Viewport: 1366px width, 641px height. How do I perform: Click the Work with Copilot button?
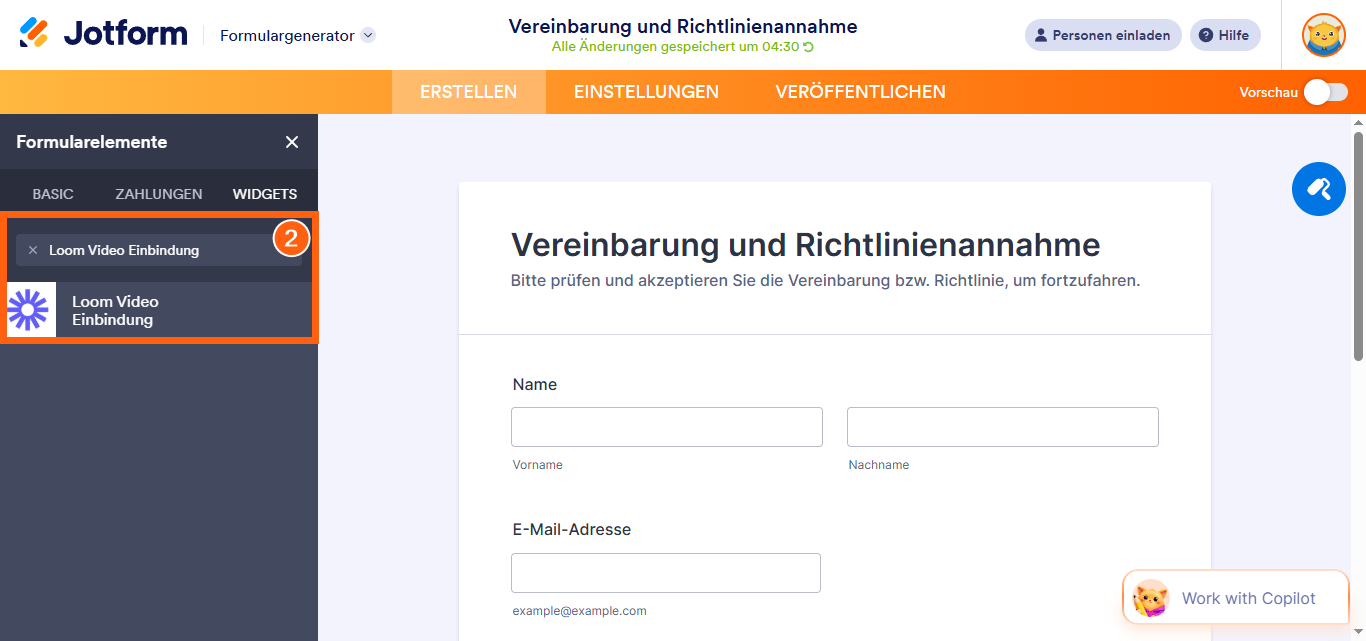point(1235,597)
